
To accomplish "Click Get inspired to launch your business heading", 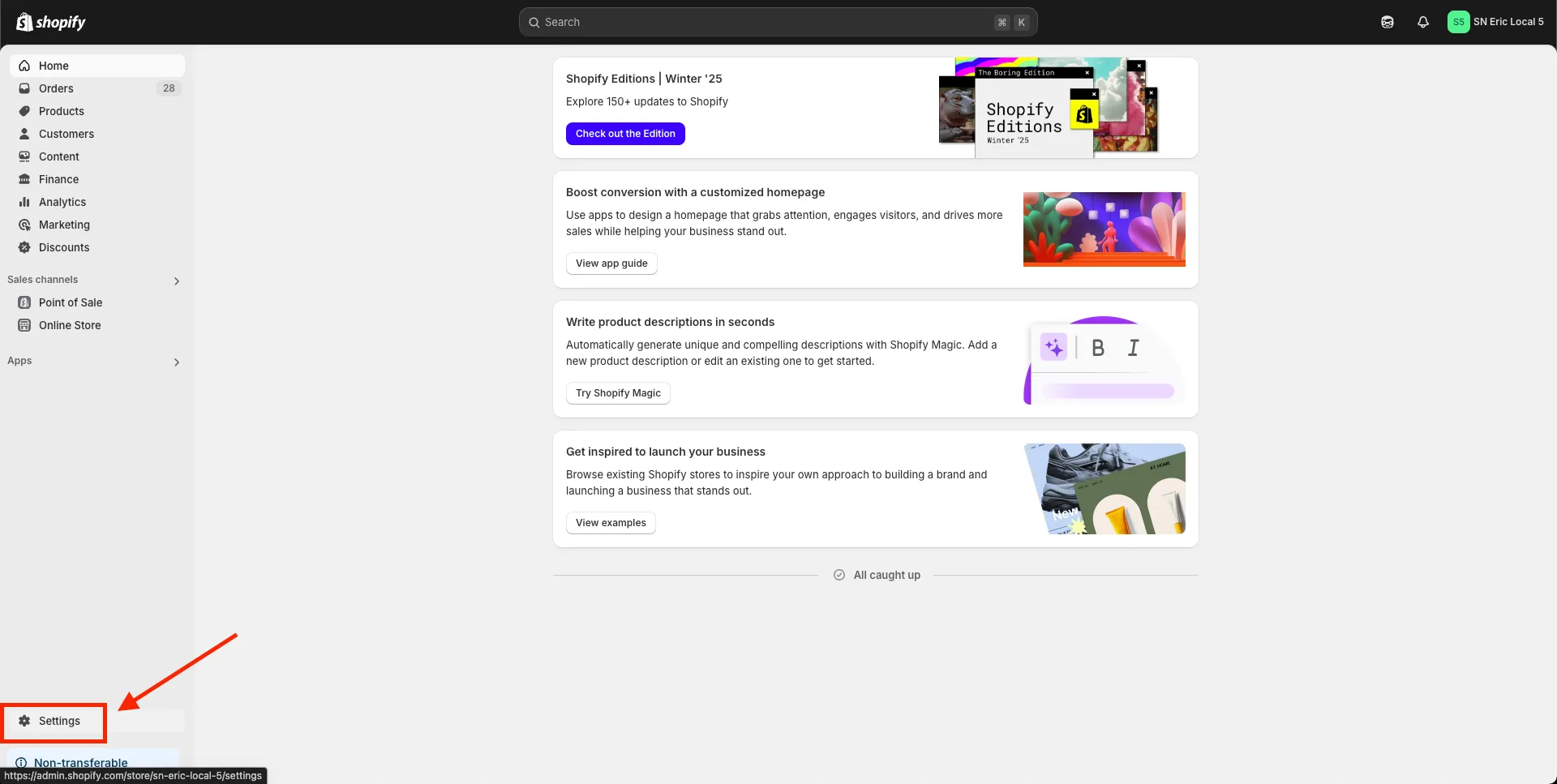I will click(666, 452).
